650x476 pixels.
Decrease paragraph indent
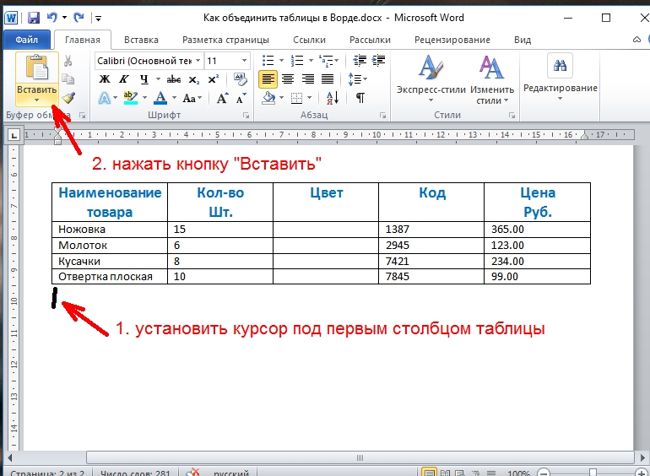pos(359,61)
